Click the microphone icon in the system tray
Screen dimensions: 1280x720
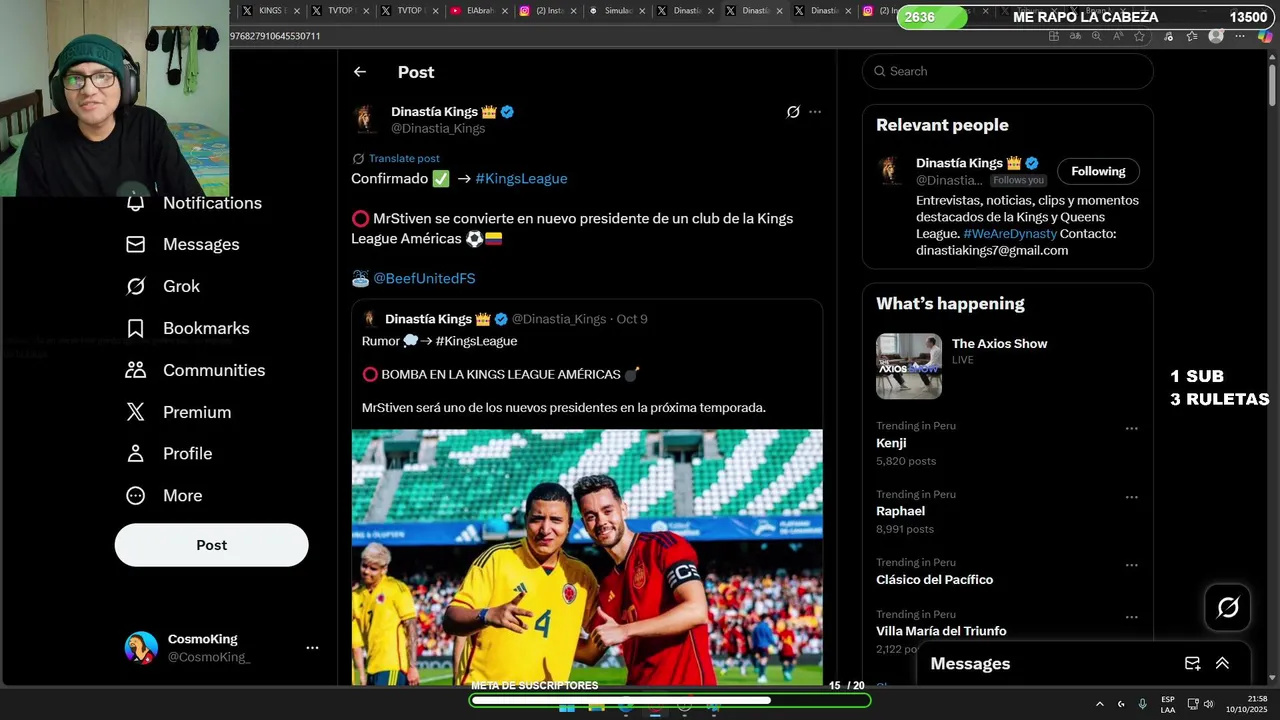[x=1142, y=704]
